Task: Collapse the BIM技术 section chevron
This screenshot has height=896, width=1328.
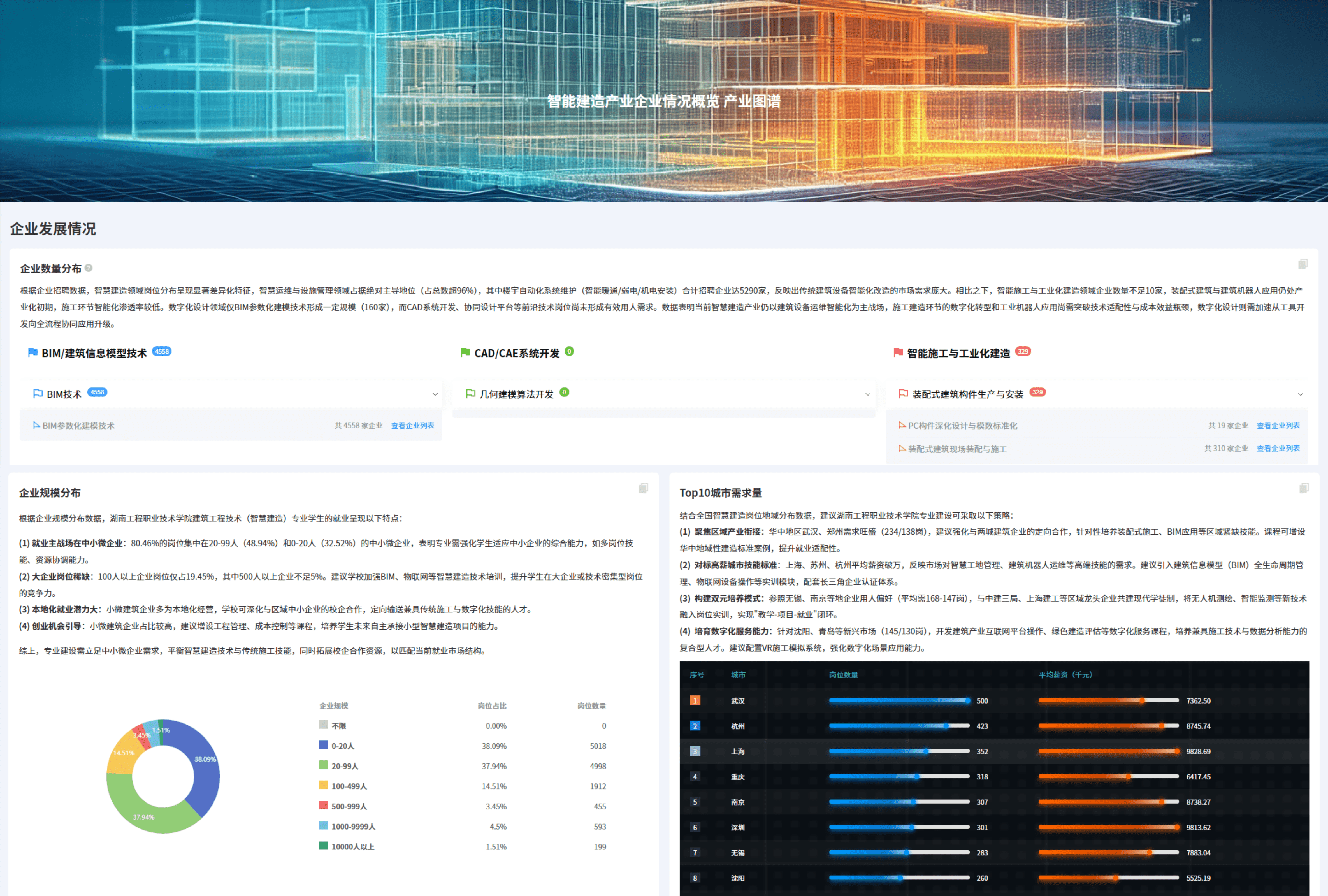Action: (x=435, y=395)
